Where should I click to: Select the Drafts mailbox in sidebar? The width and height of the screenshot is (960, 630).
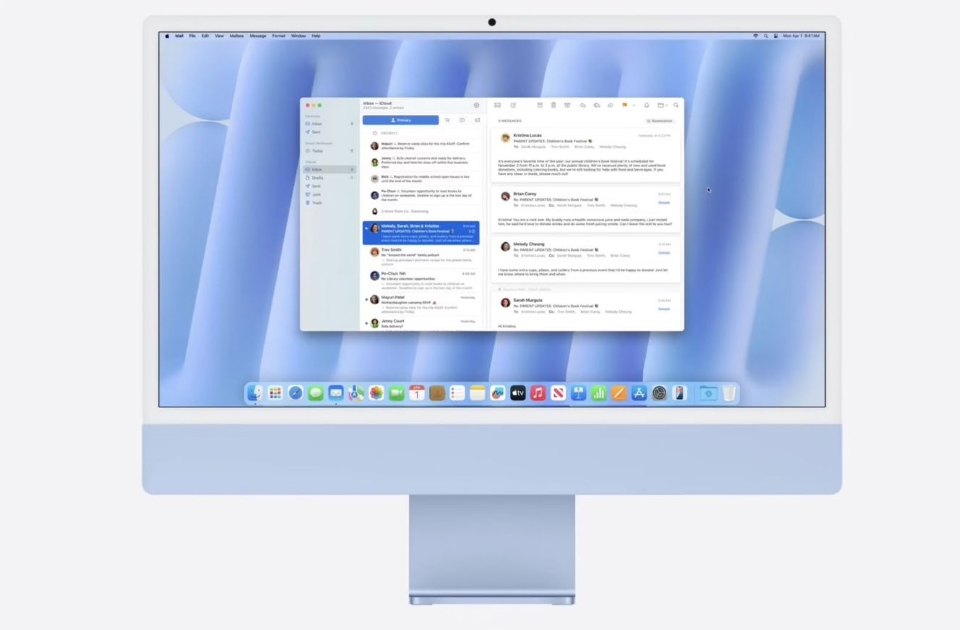click(x=317, y=178)
